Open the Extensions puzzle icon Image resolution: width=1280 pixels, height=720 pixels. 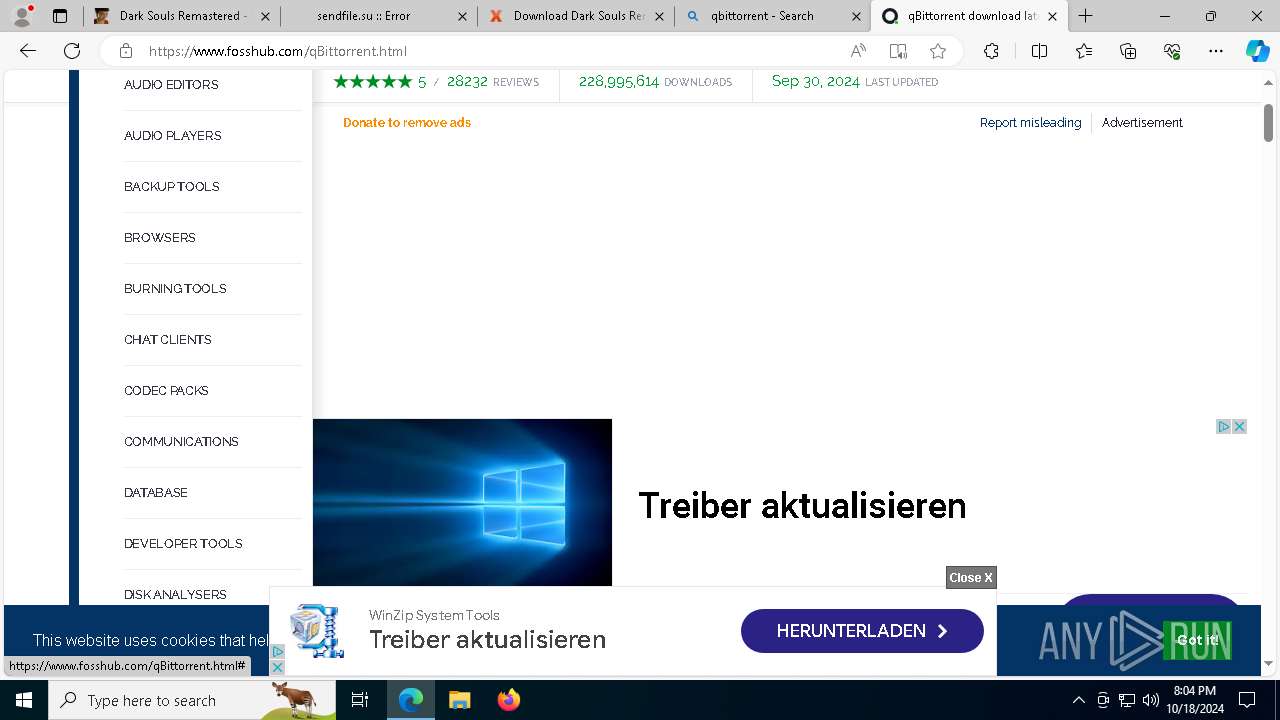pos(991,51)
